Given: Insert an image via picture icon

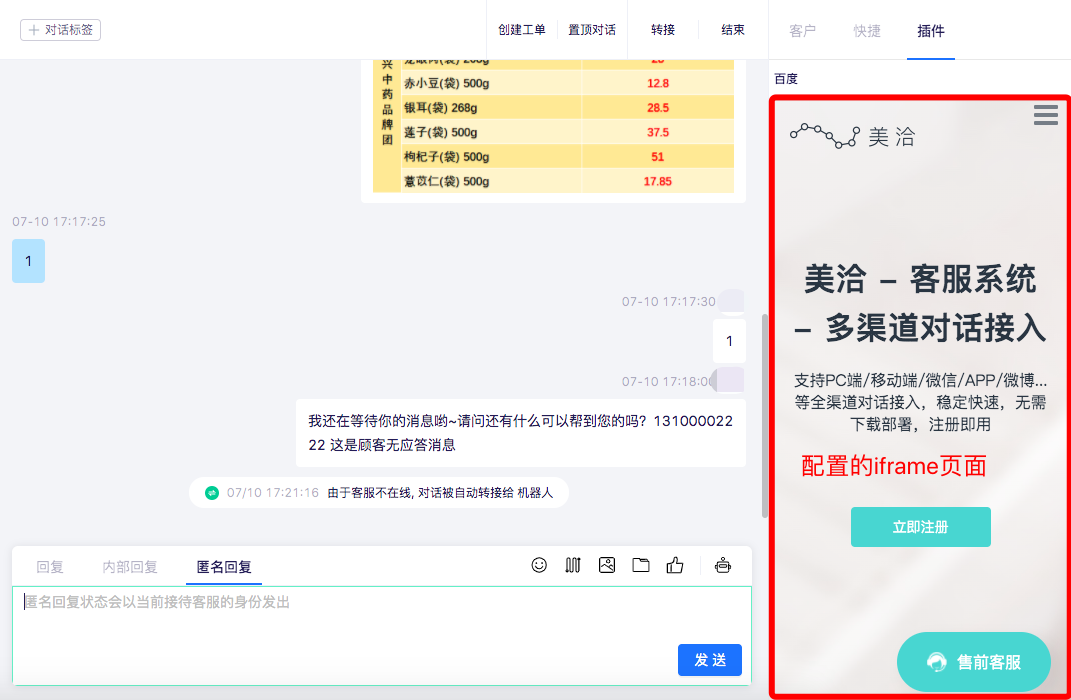Looking at the screenshot, I should (x=607, y=565).
